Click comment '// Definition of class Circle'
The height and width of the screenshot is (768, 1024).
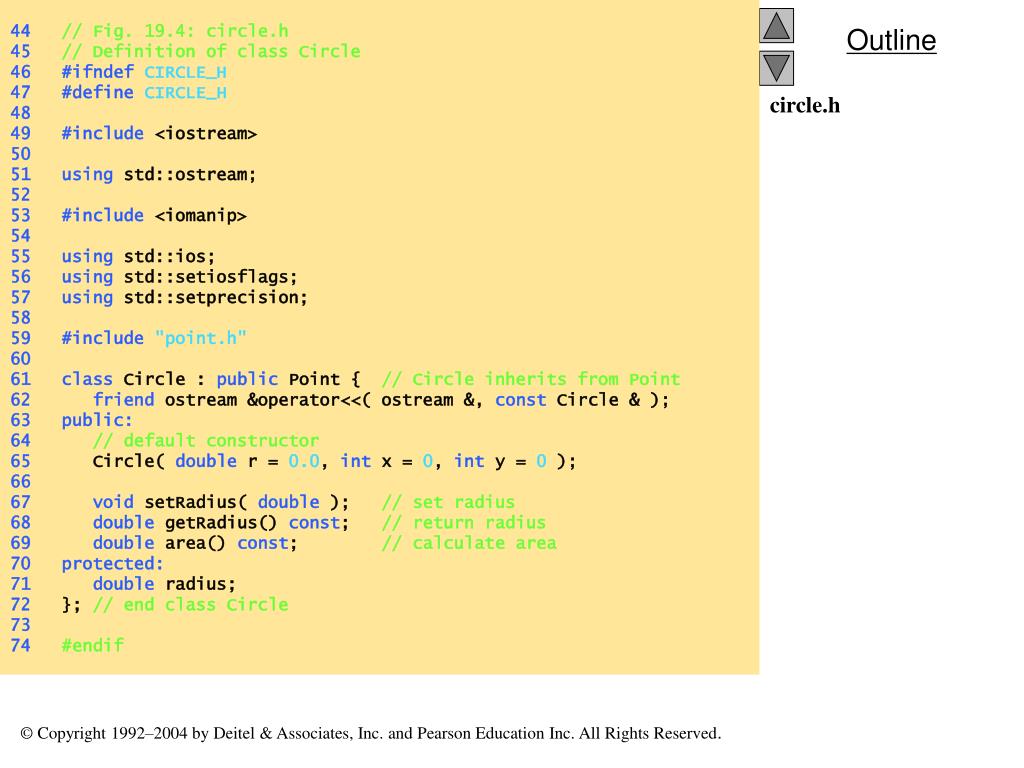click(211, 52)
